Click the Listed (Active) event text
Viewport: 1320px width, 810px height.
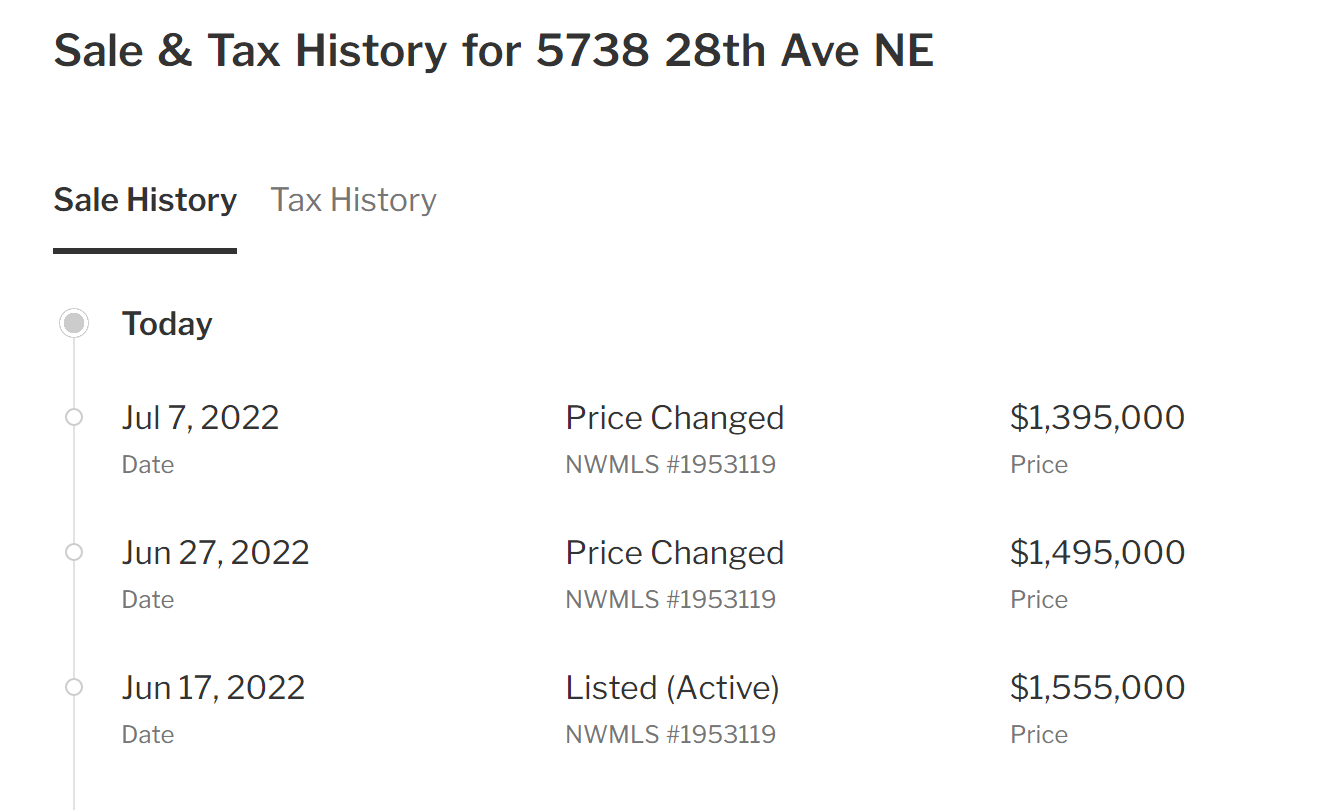(672, 687)
